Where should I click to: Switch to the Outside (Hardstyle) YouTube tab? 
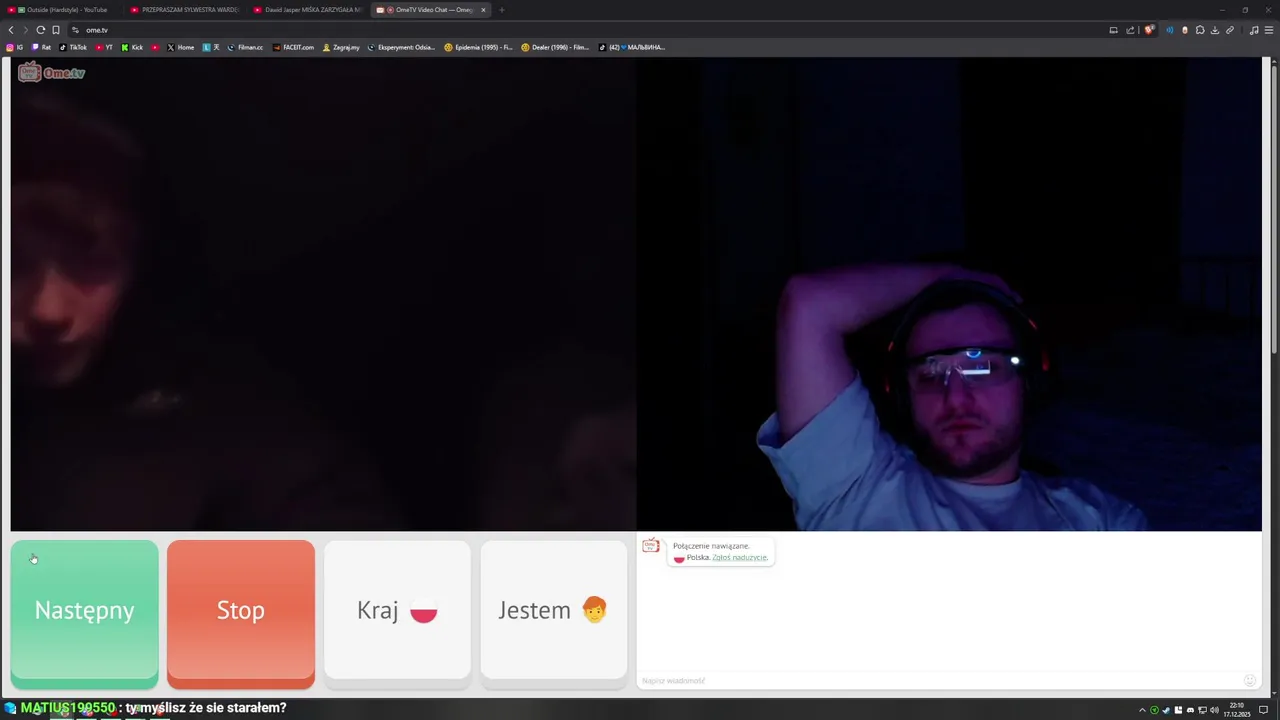[x=62, y=10]
